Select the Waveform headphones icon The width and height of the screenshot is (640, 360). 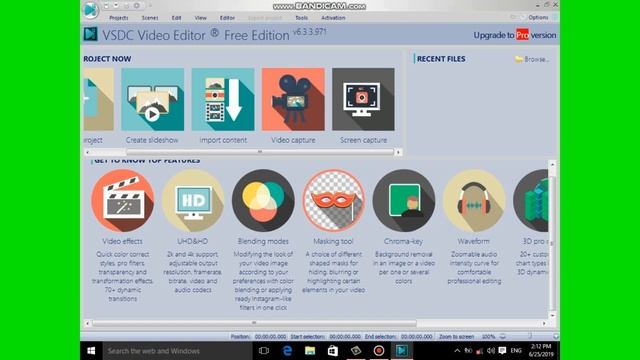click(x=474, y=200)
